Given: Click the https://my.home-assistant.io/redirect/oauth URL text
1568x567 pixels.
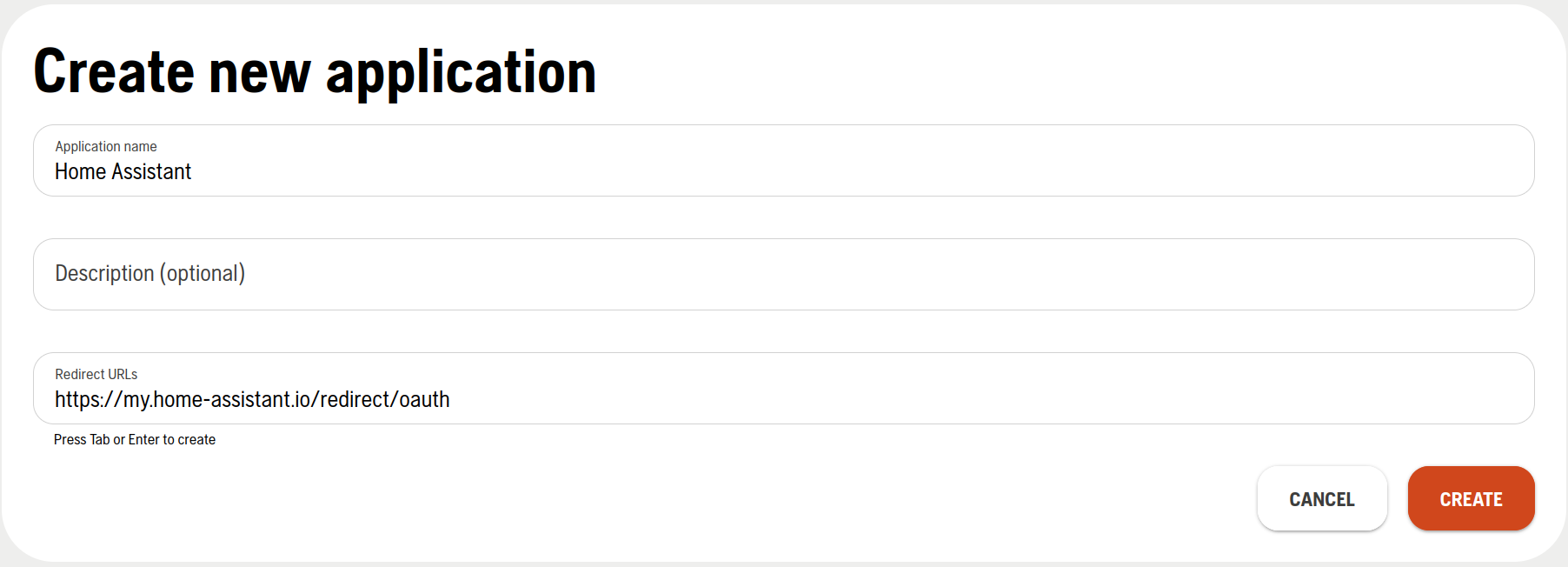Looking at the screenshot, I should [x=252, y=400].
